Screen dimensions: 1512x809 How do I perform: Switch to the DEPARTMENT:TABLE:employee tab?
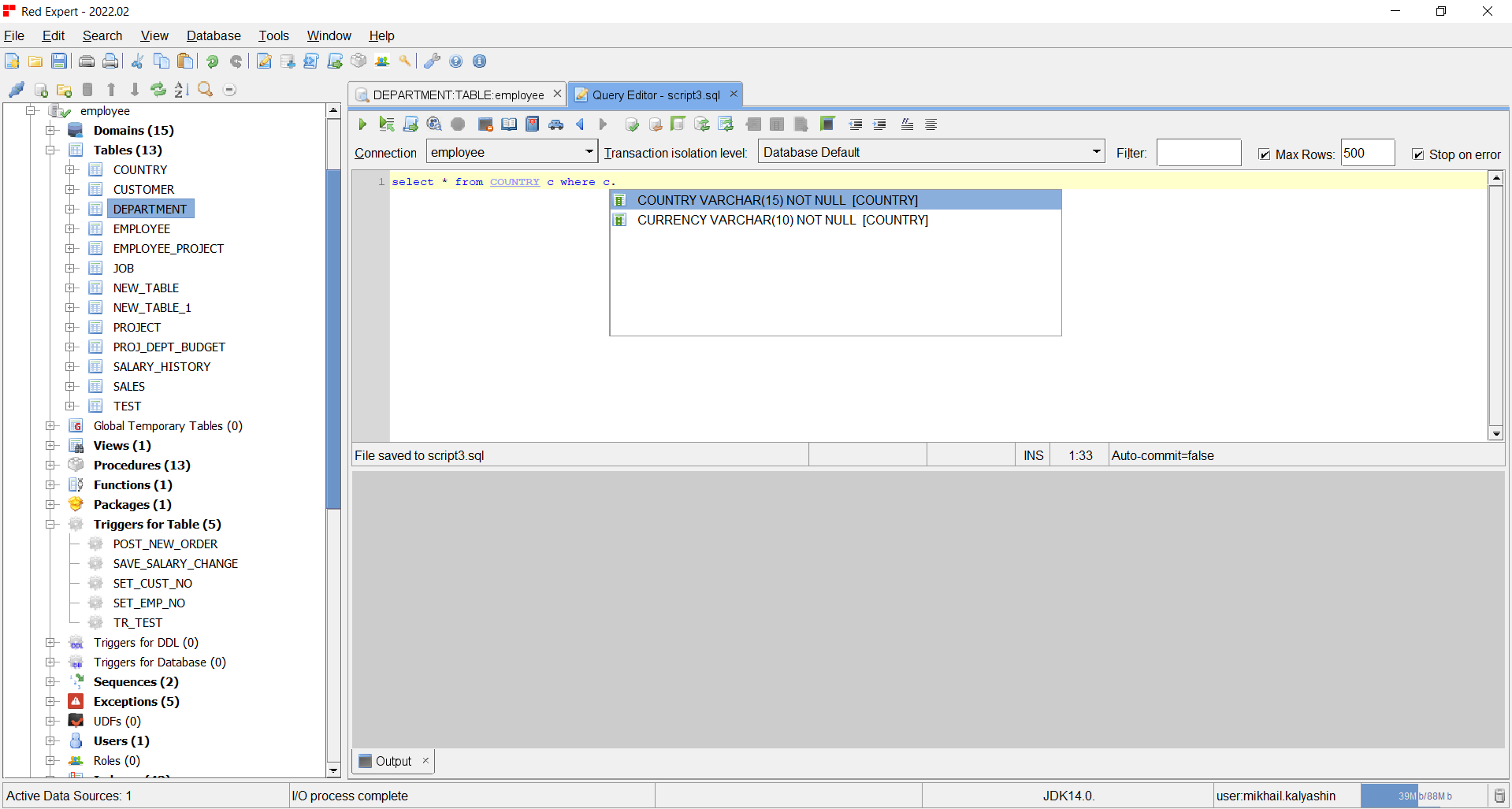point(458,95)
